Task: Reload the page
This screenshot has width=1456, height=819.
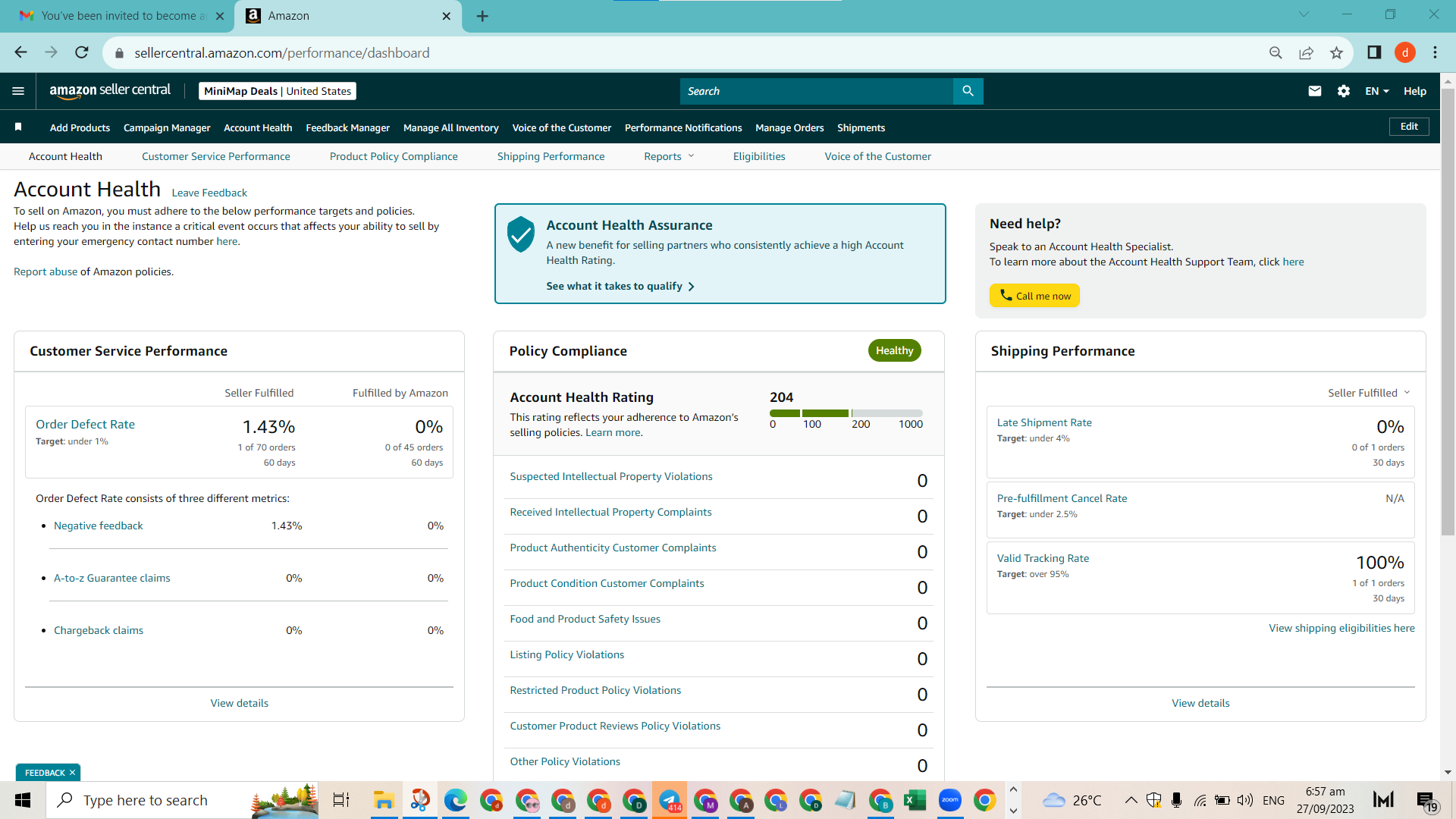Action: point(81,52)
